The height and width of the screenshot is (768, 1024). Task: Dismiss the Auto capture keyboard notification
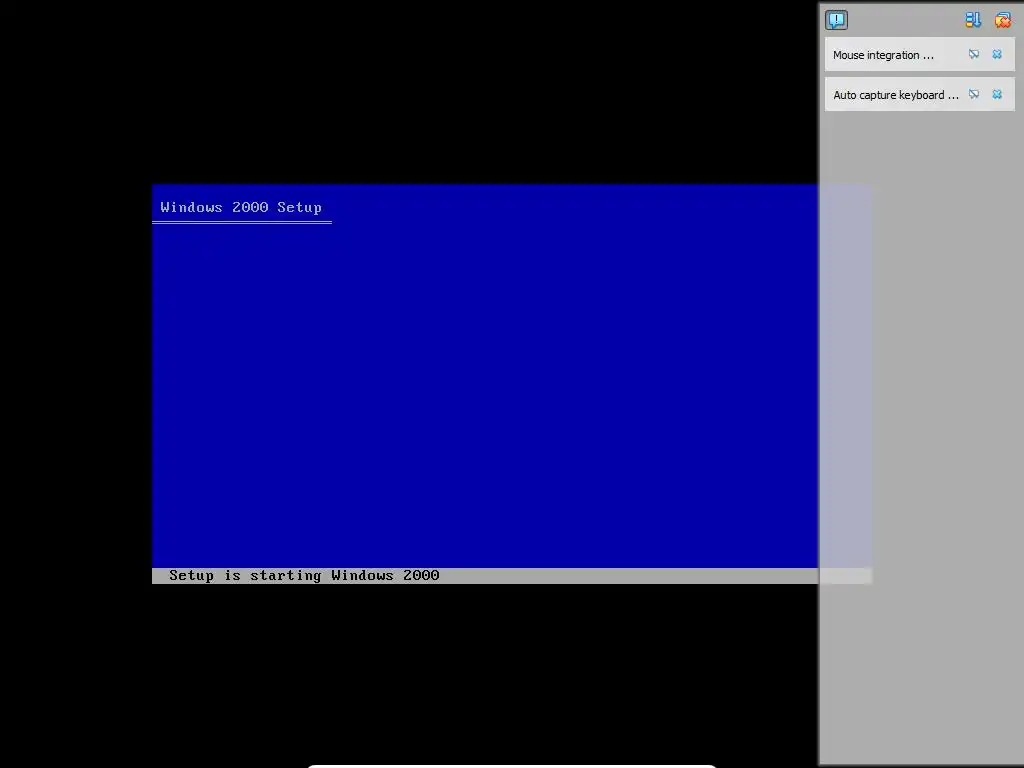(997, 94)
